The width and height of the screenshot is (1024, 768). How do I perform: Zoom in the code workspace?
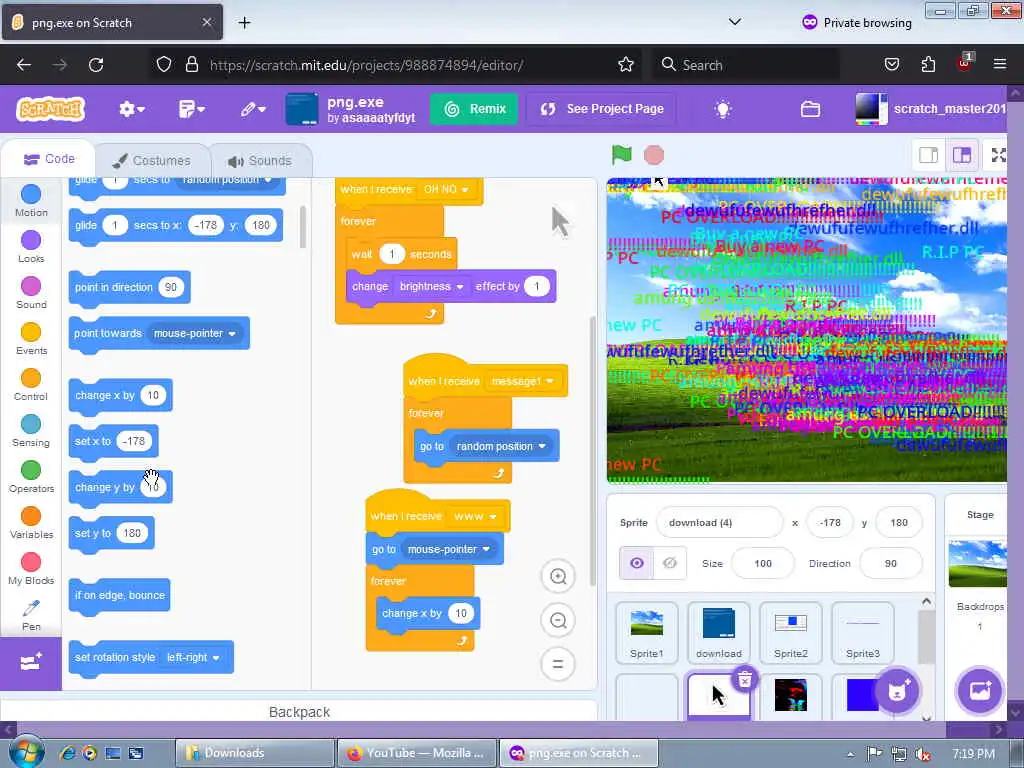coord(558,577)
